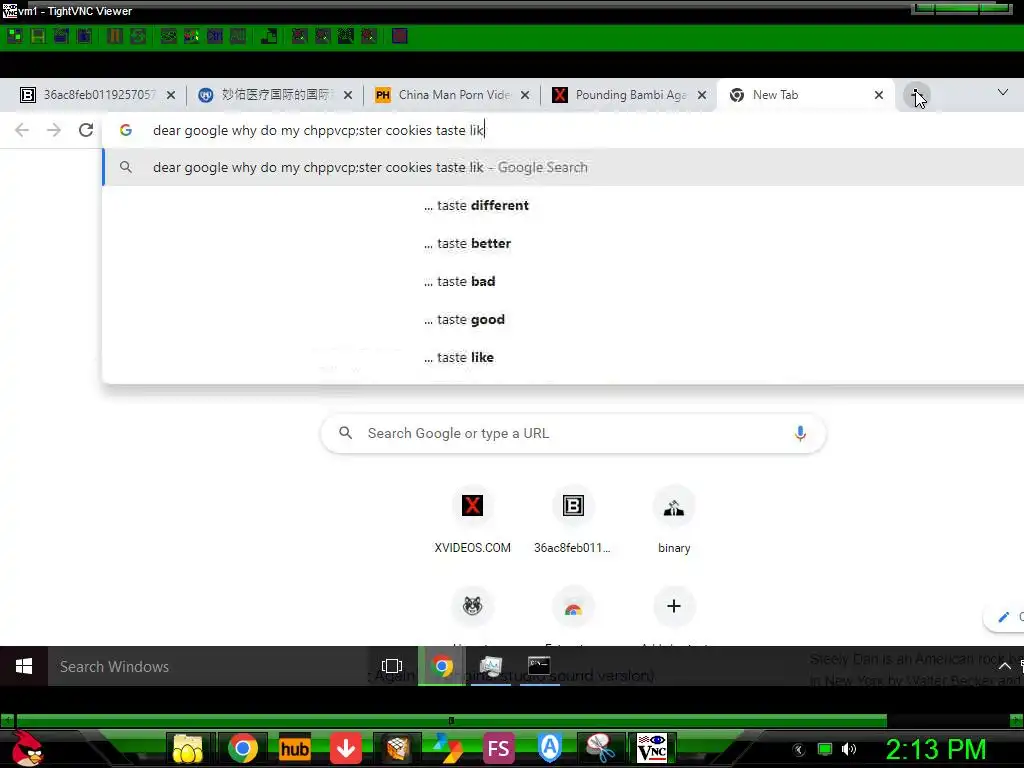Click TightVNC Pause toolbar icon

pos(114,36)
